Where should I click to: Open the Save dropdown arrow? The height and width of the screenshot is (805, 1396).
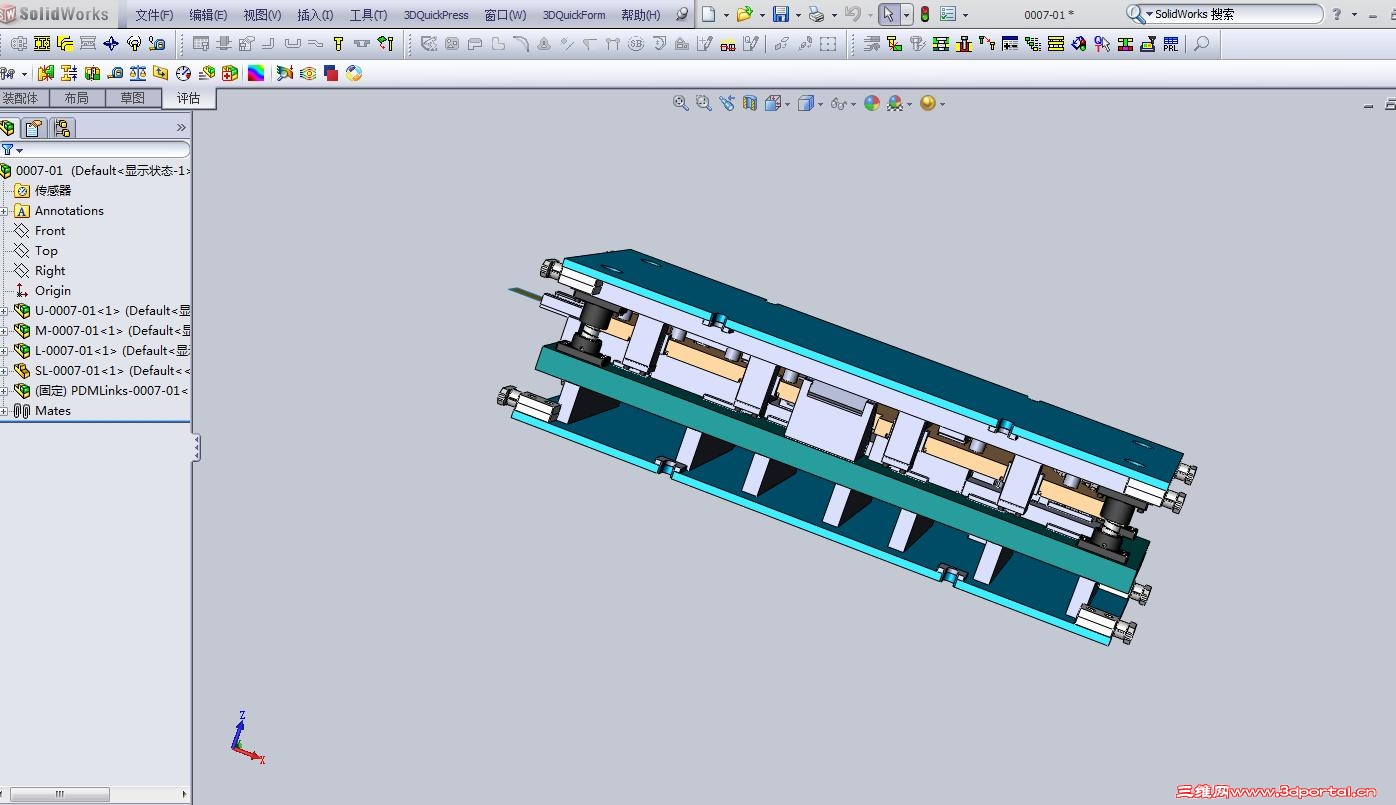click(x=798, y=15)
